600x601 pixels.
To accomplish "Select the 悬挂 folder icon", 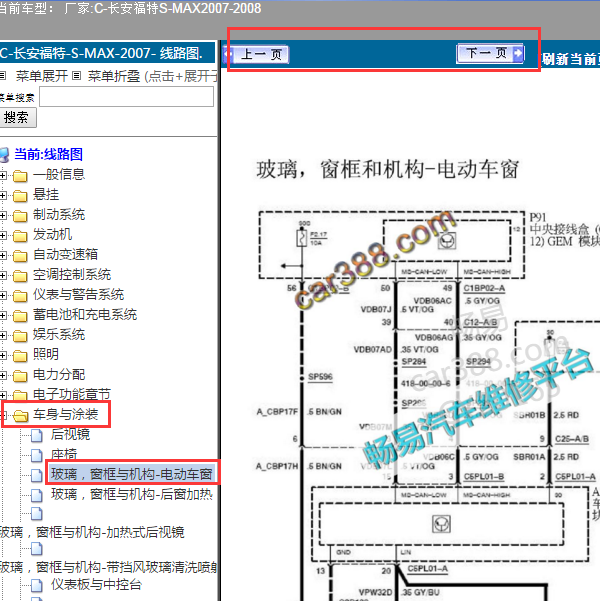I will 20,196.
